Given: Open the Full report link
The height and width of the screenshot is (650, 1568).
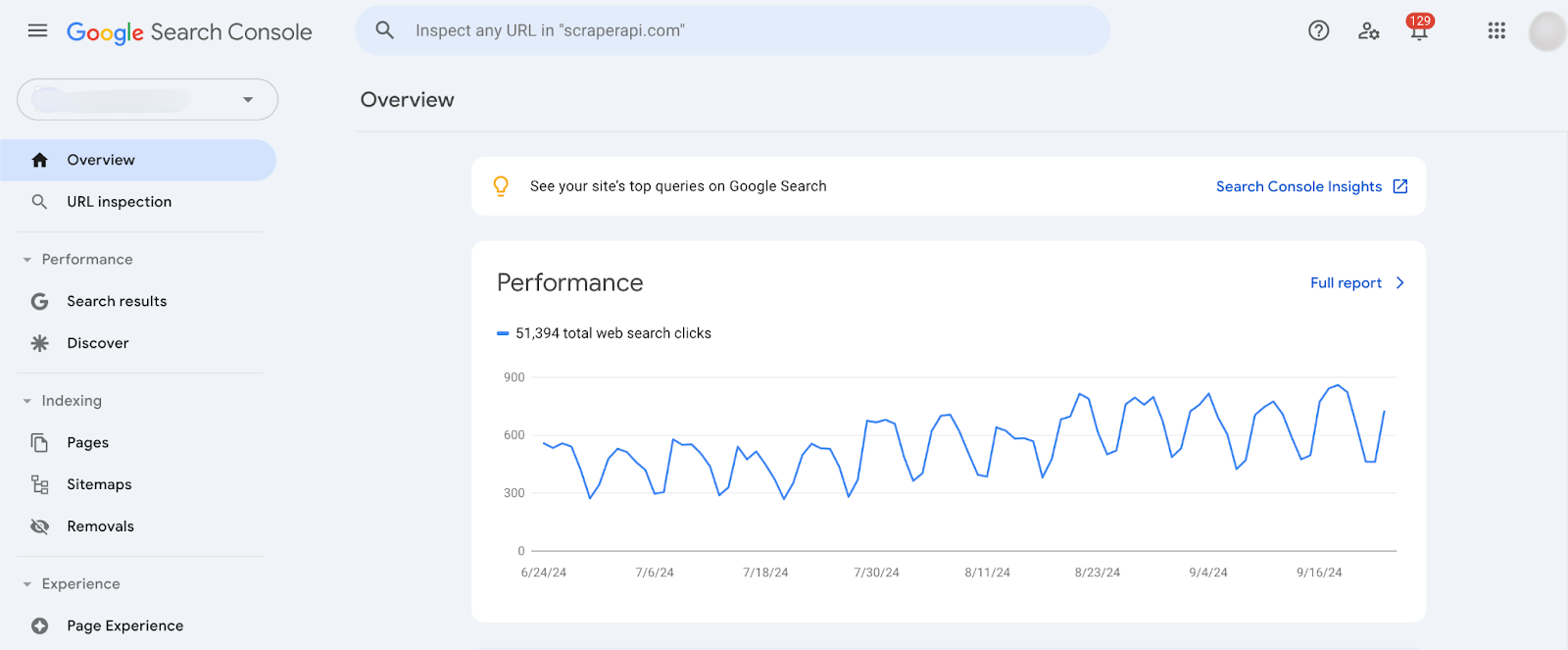Looking at the screenshot, I should (1346, 282).
